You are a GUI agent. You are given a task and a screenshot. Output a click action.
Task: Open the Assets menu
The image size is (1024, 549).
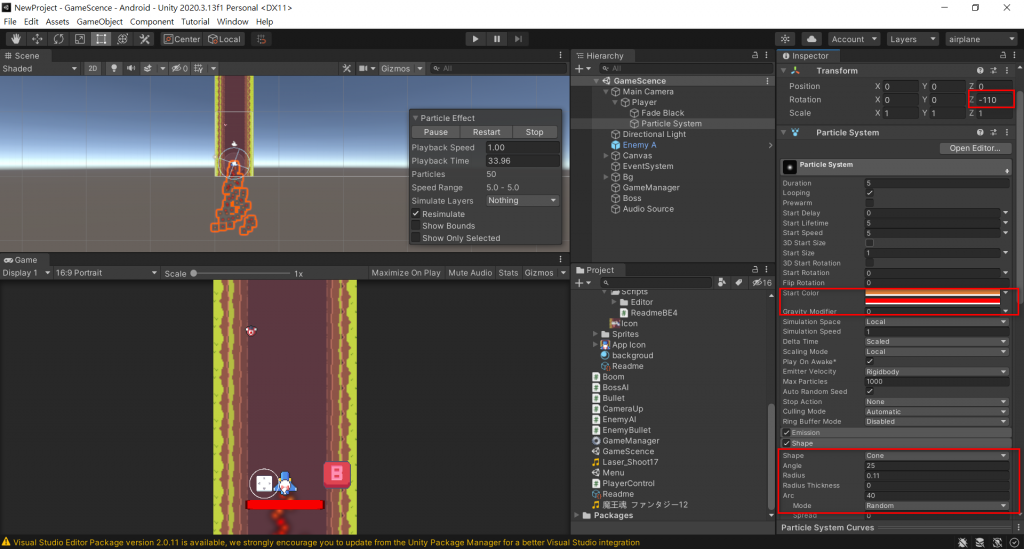(57, 22)
